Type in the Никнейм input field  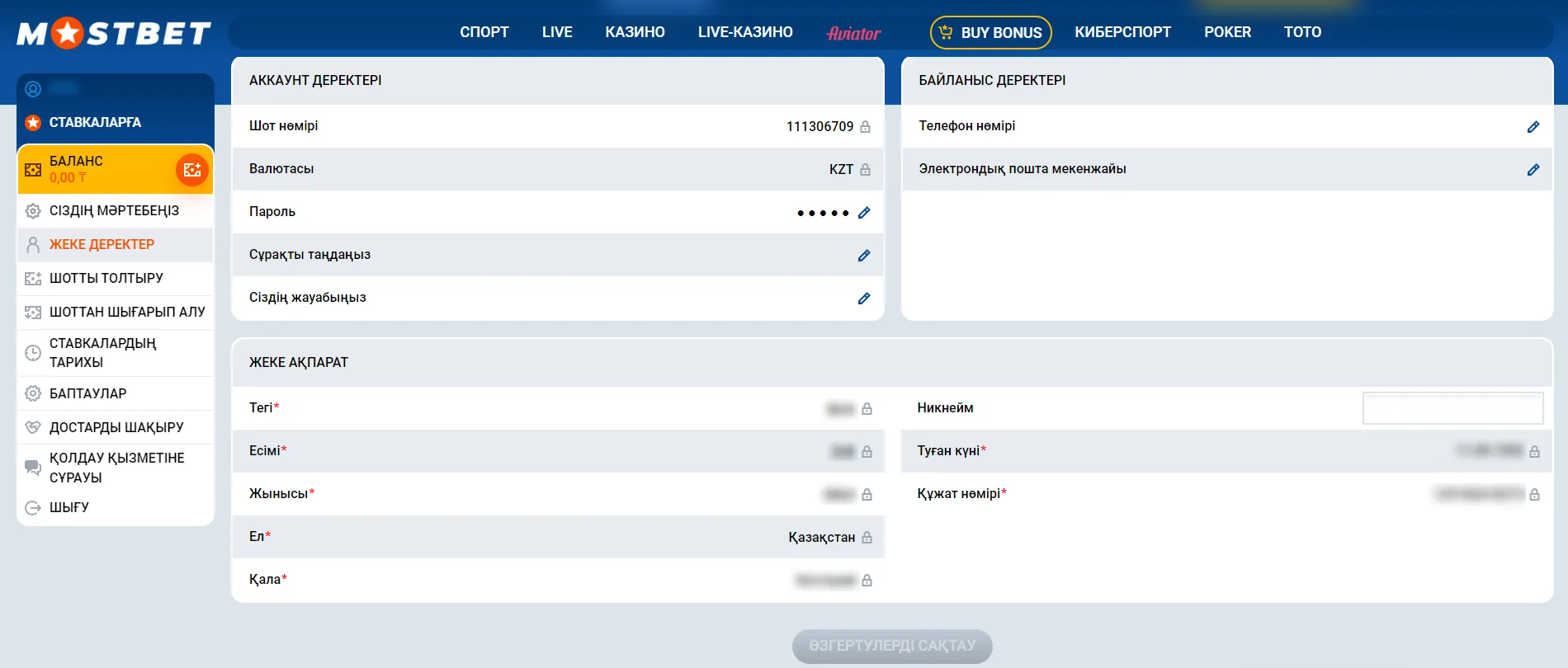pyautogui.click(x=1452, y=408)
